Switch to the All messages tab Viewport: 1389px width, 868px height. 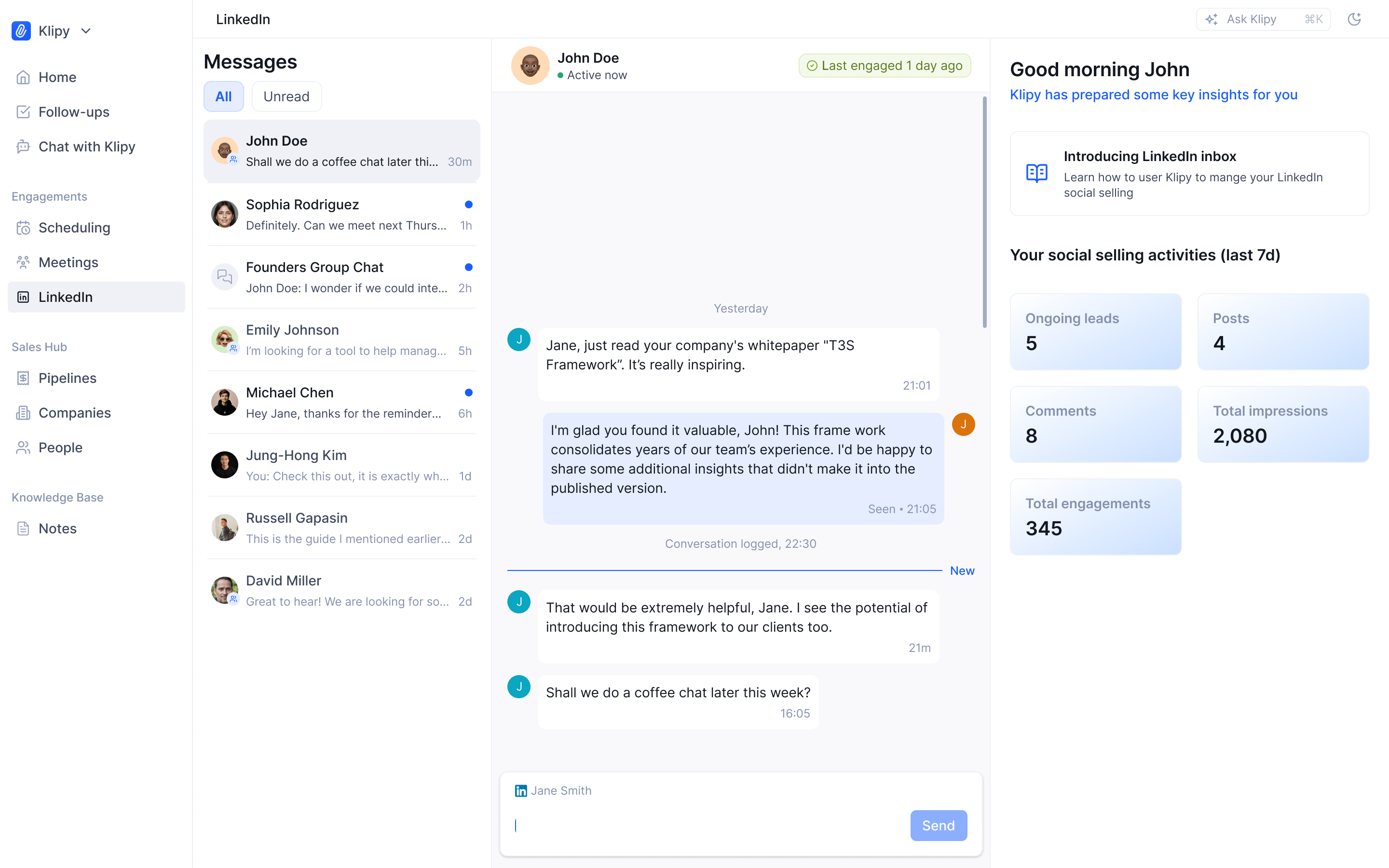[x=223, y=96]
